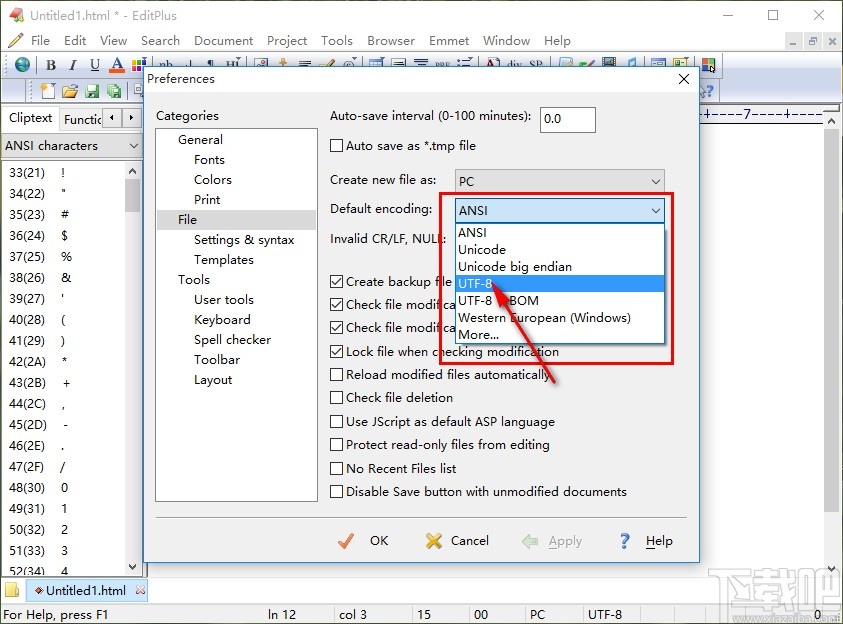
Task: Check Protect read-only files from editing
Action: (x=337, y=445)
